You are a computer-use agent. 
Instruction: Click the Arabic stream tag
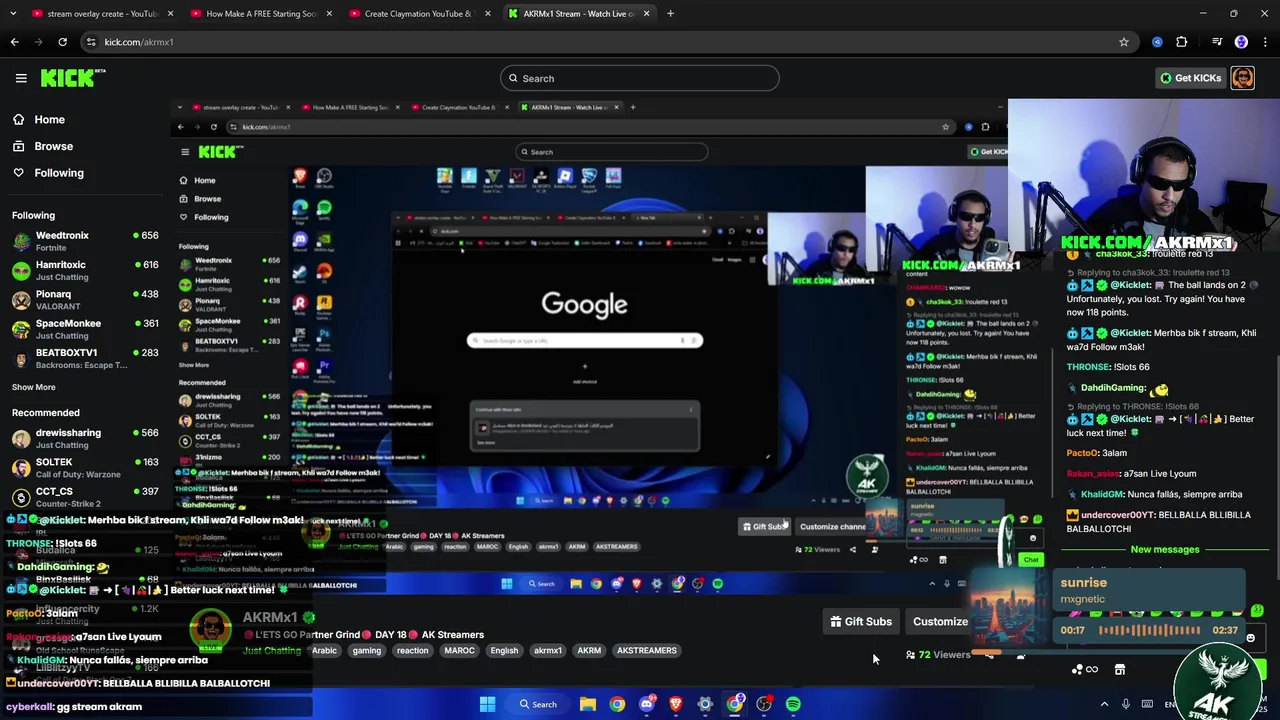[x=324, y=651]
